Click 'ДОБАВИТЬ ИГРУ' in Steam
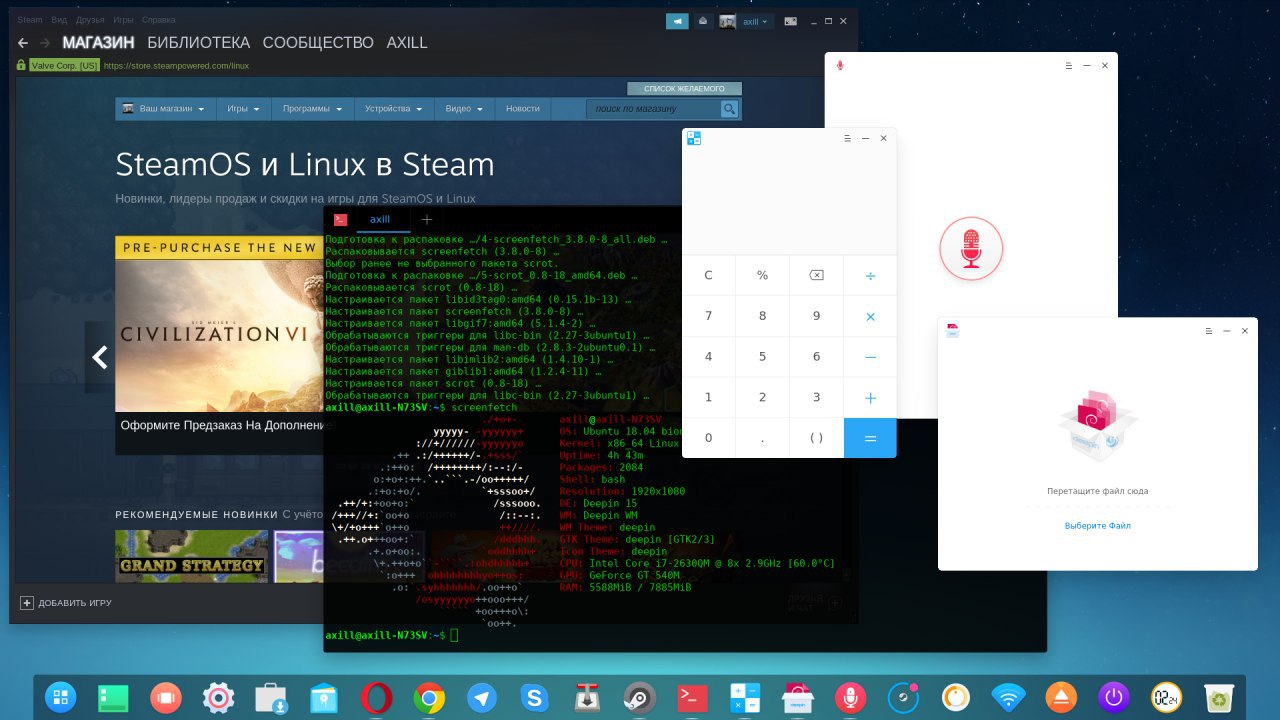 tap(66, 603)
